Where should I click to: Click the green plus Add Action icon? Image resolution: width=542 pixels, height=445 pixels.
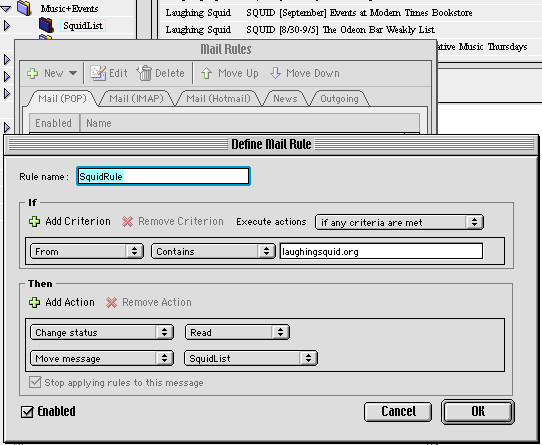[x=34, y=303]
